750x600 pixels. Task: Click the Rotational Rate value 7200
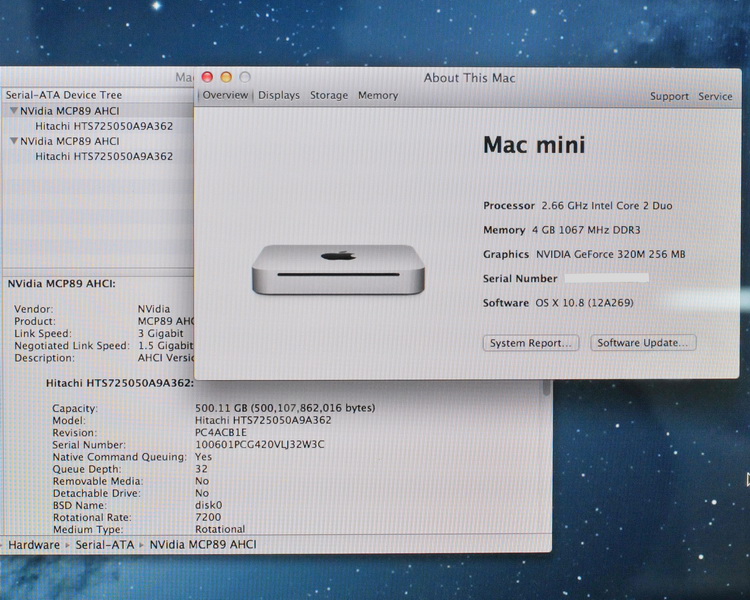(x=208, y=517)
